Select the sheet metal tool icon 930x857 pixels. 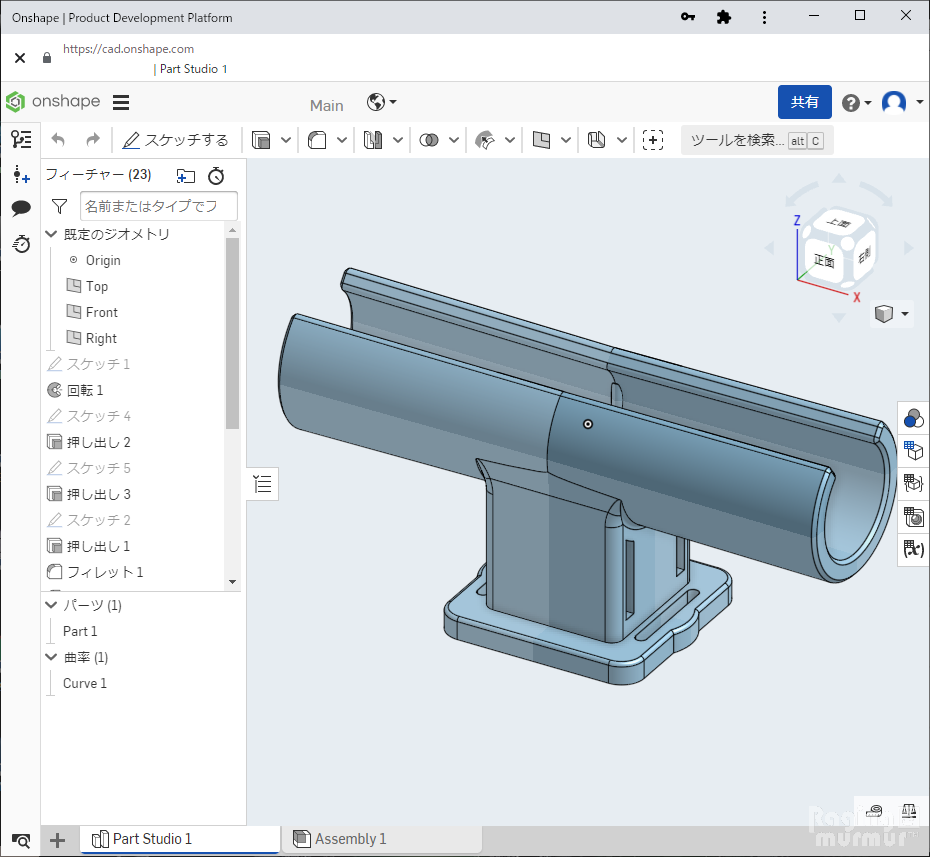click(597, 140)
